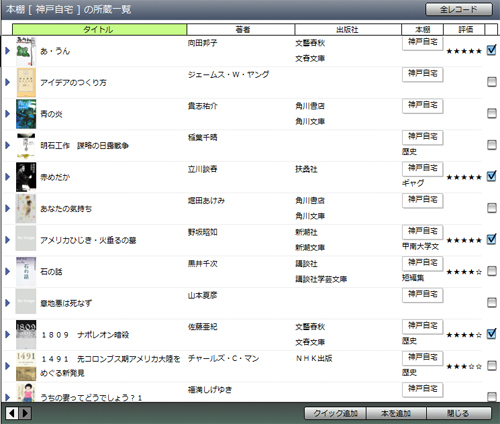Click the 閉じる button
This screenshot has height=424, width=500.
point(459,413)
